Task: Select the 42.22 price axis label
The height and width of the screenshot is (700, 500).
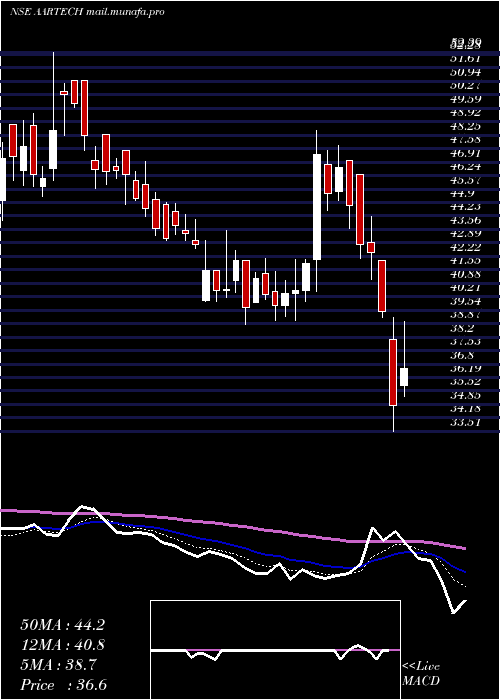Action: tap(466, 247)
